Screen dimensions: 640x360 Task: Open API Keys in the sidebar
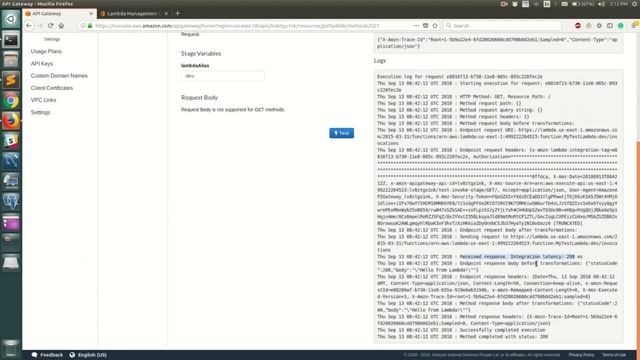click(x=42, y=64)
